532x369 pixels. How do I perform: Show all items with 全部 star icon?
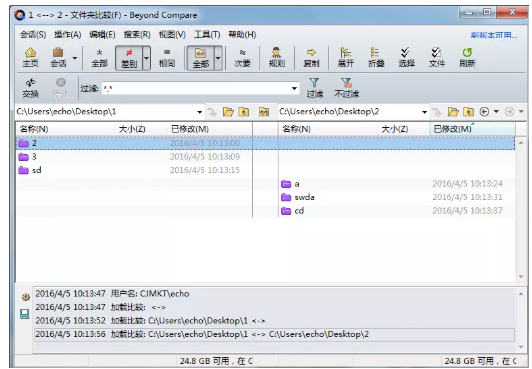99,58
